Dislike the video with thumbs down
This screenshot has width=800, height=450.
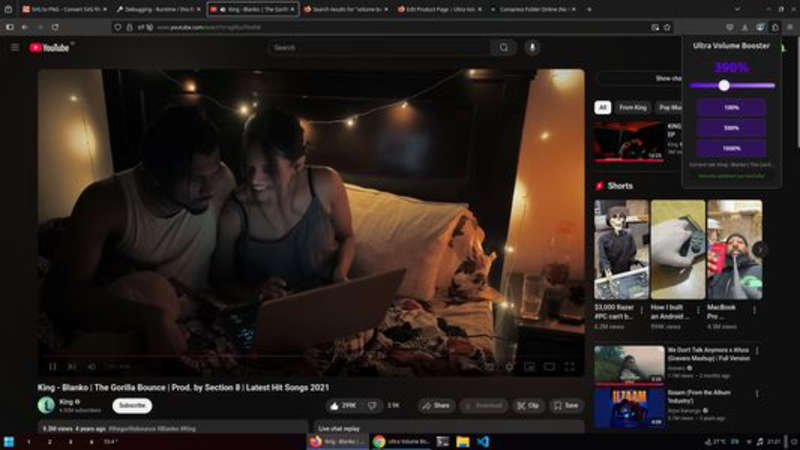point(372,406)
